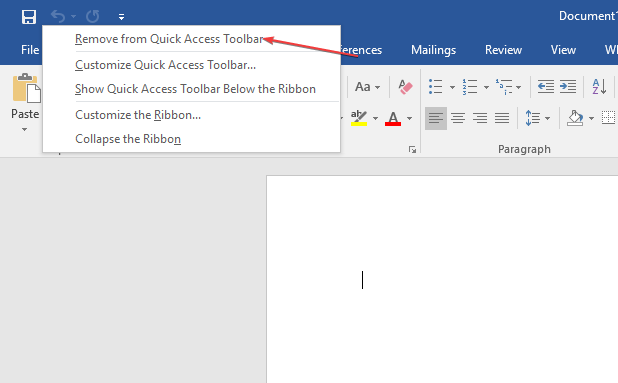Click the Repeat/Redo icon
The image size is (618, 383).
93,17
